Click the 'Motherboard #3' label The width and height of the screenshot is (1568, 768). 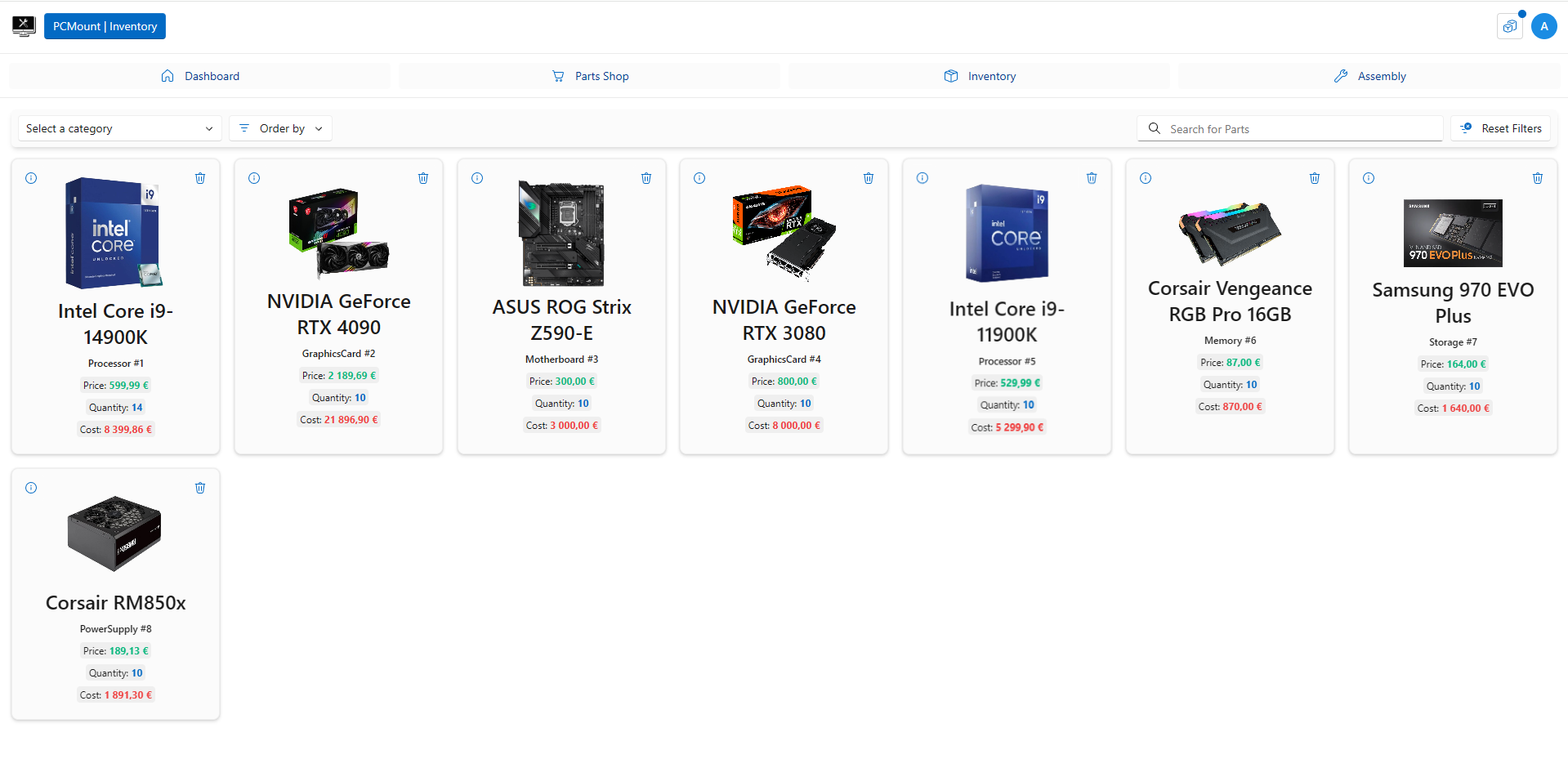point(561,359)
